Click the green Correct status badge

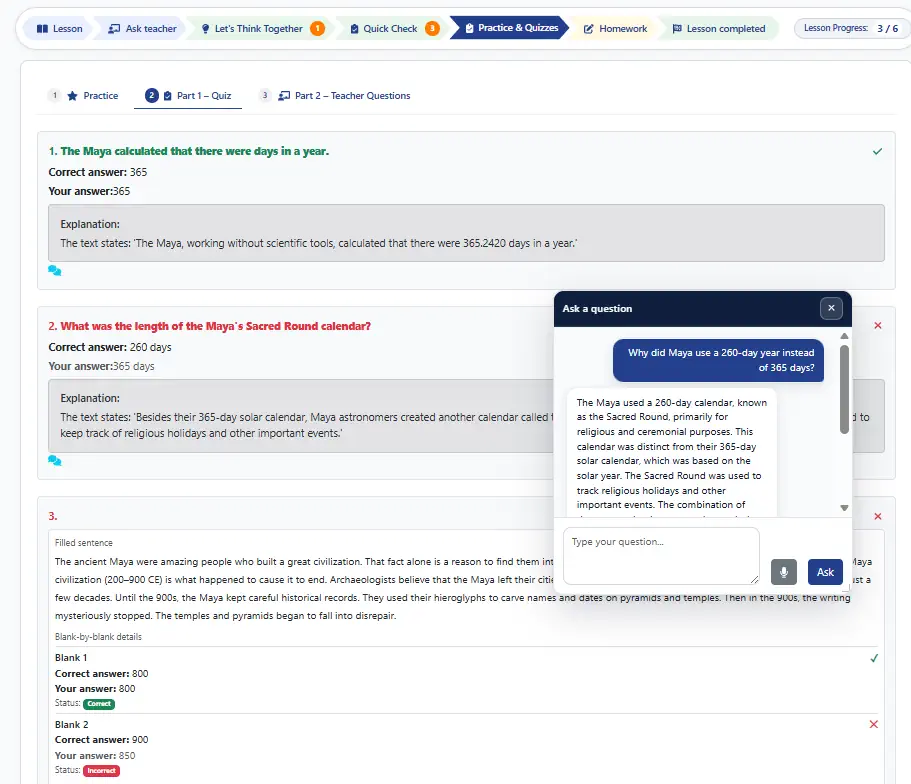click(x=99, y=704)
